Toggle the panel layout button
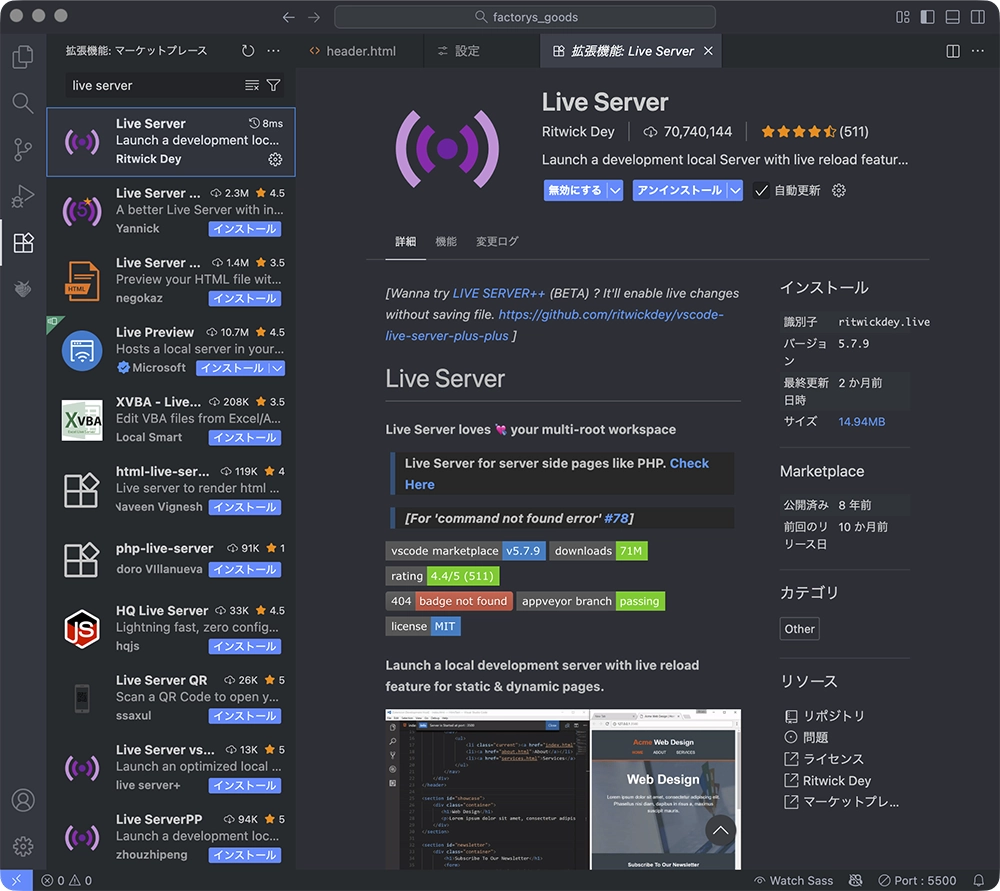The height and width of the screenshot is (891, 1000). click(953, 17)
